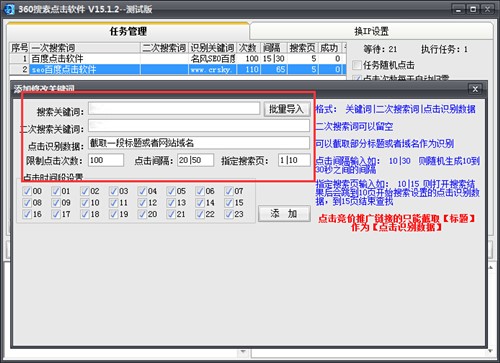Toggle the 17 hour checkbox
This screenshot has height=363, width=500.
point(56,214)
